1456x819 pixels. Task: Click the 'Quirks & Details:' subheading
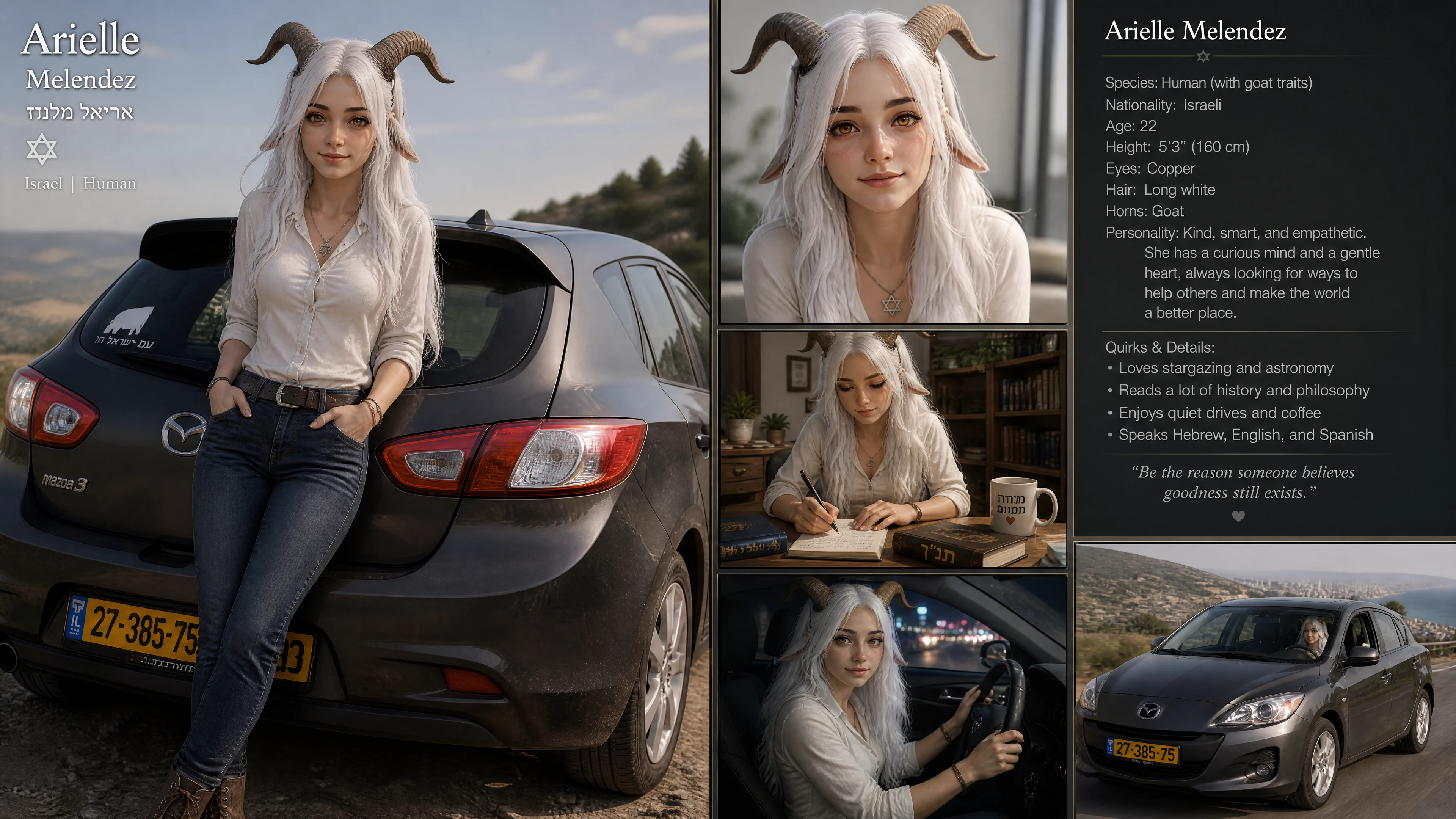coord(1160,348)
